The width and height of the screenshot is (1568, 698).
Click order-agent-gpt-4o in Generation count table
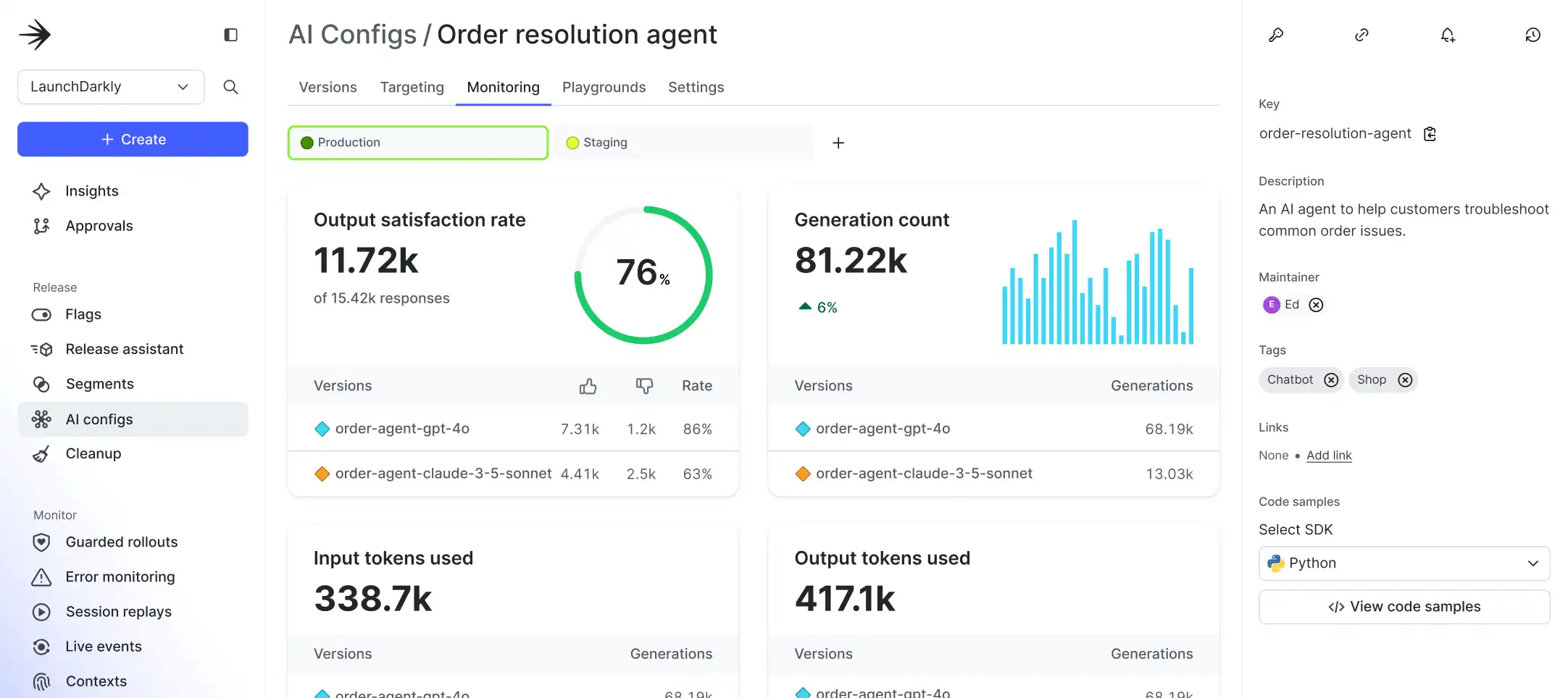[x=883, y=429]
